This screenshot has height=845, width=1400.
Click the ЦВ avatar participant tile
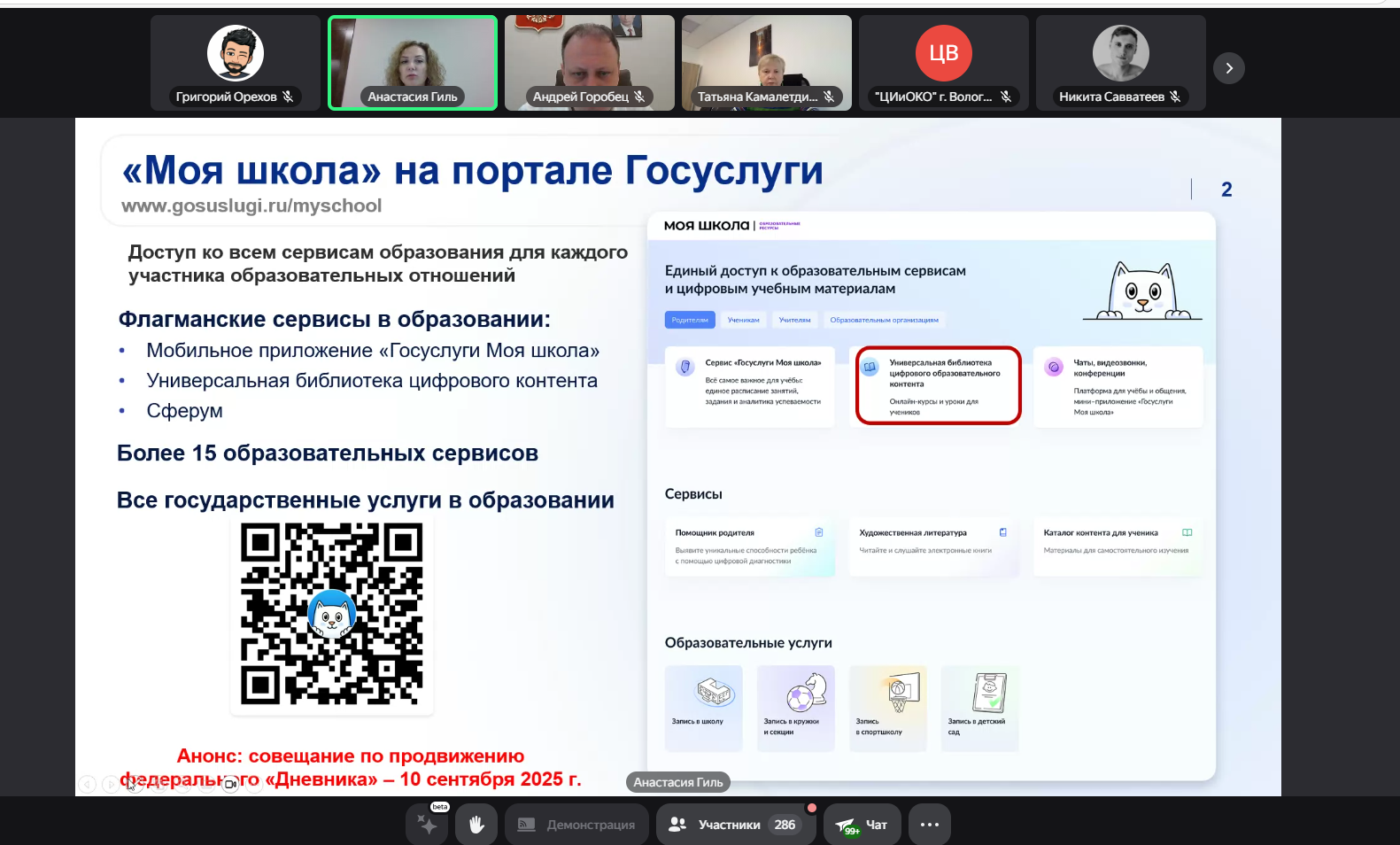tap(944, 63)
